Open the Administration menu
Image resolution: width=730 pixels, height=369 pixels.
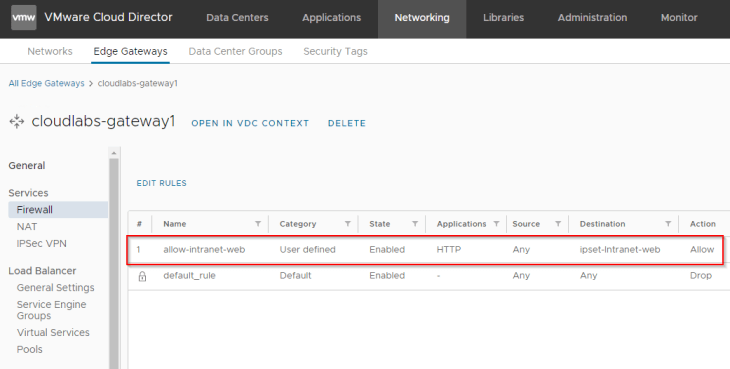592,18
